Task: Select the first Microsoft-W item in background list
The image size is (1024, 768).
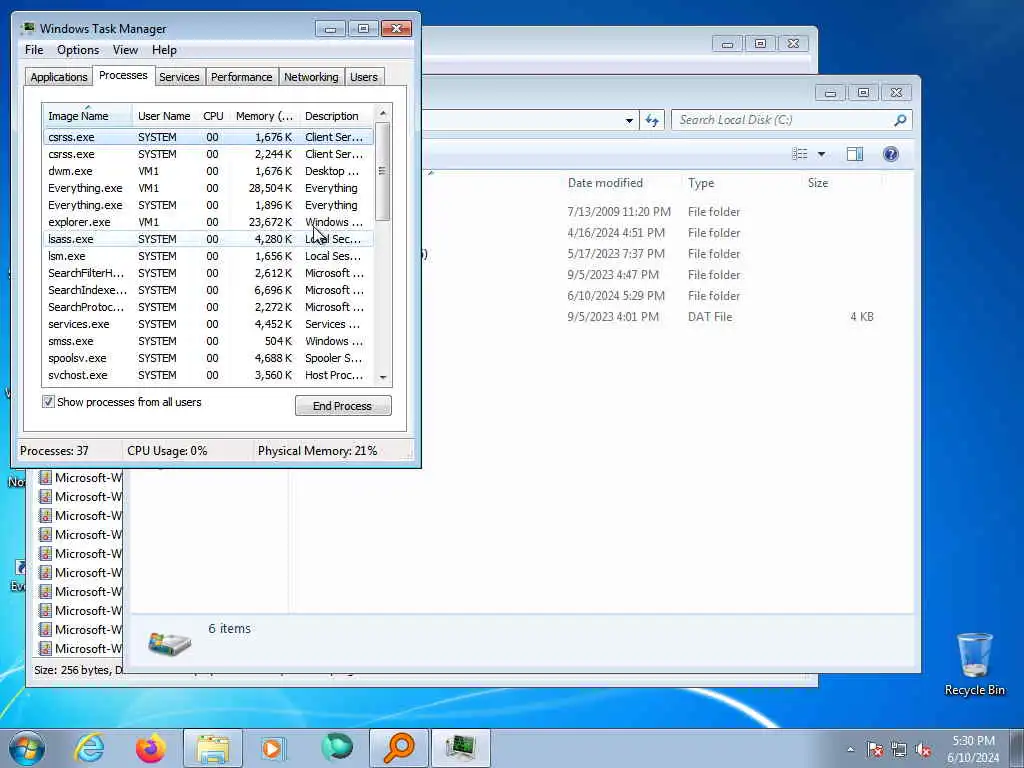Action: click(x=80, y=477)
